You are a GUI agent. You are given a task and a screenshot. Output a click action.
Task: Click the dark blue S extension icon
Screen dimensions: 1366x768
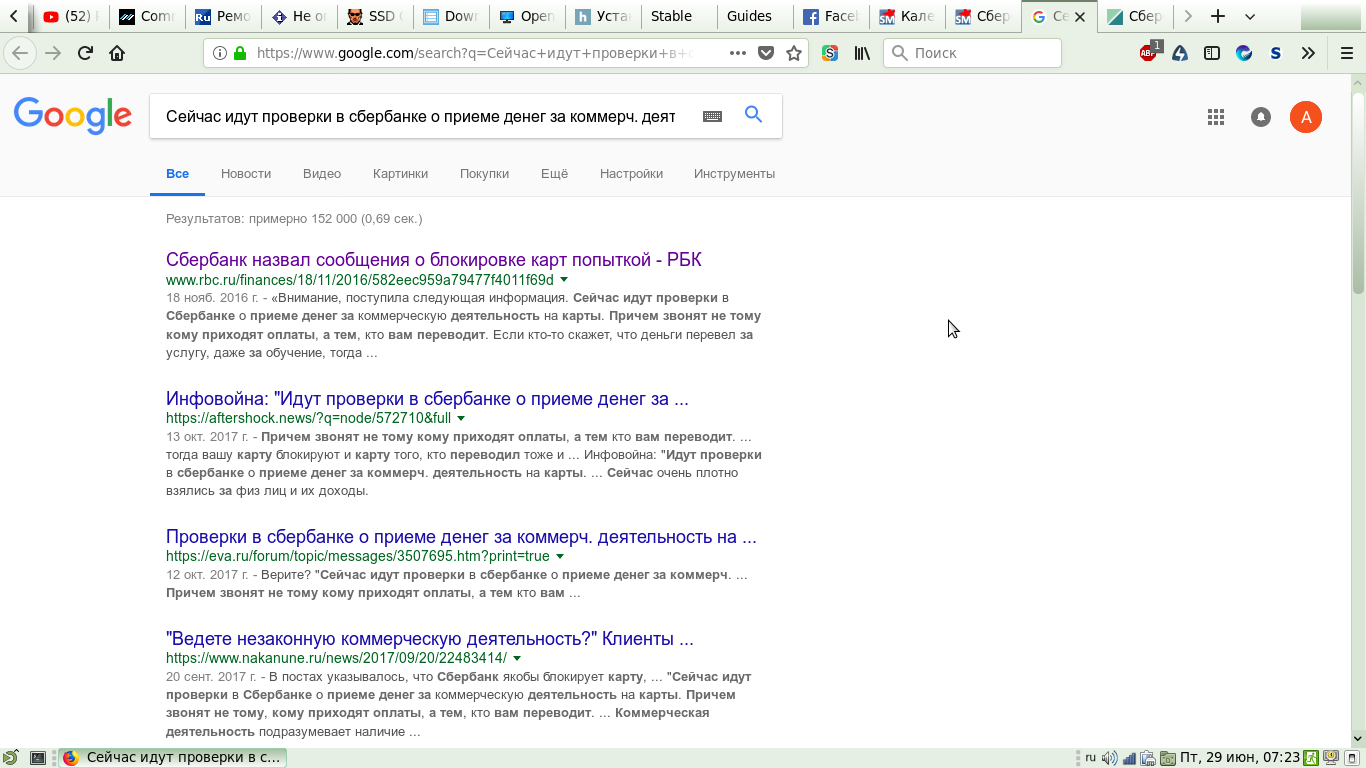click(x=1275, y=53)
